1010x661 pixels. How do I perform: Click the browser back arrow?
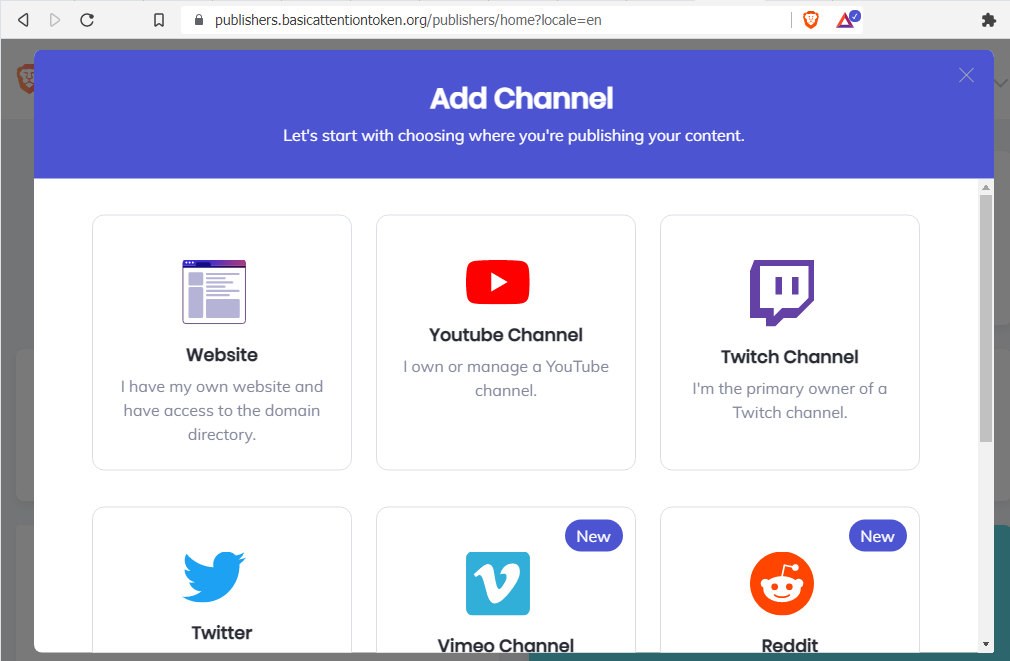[23, 20]
